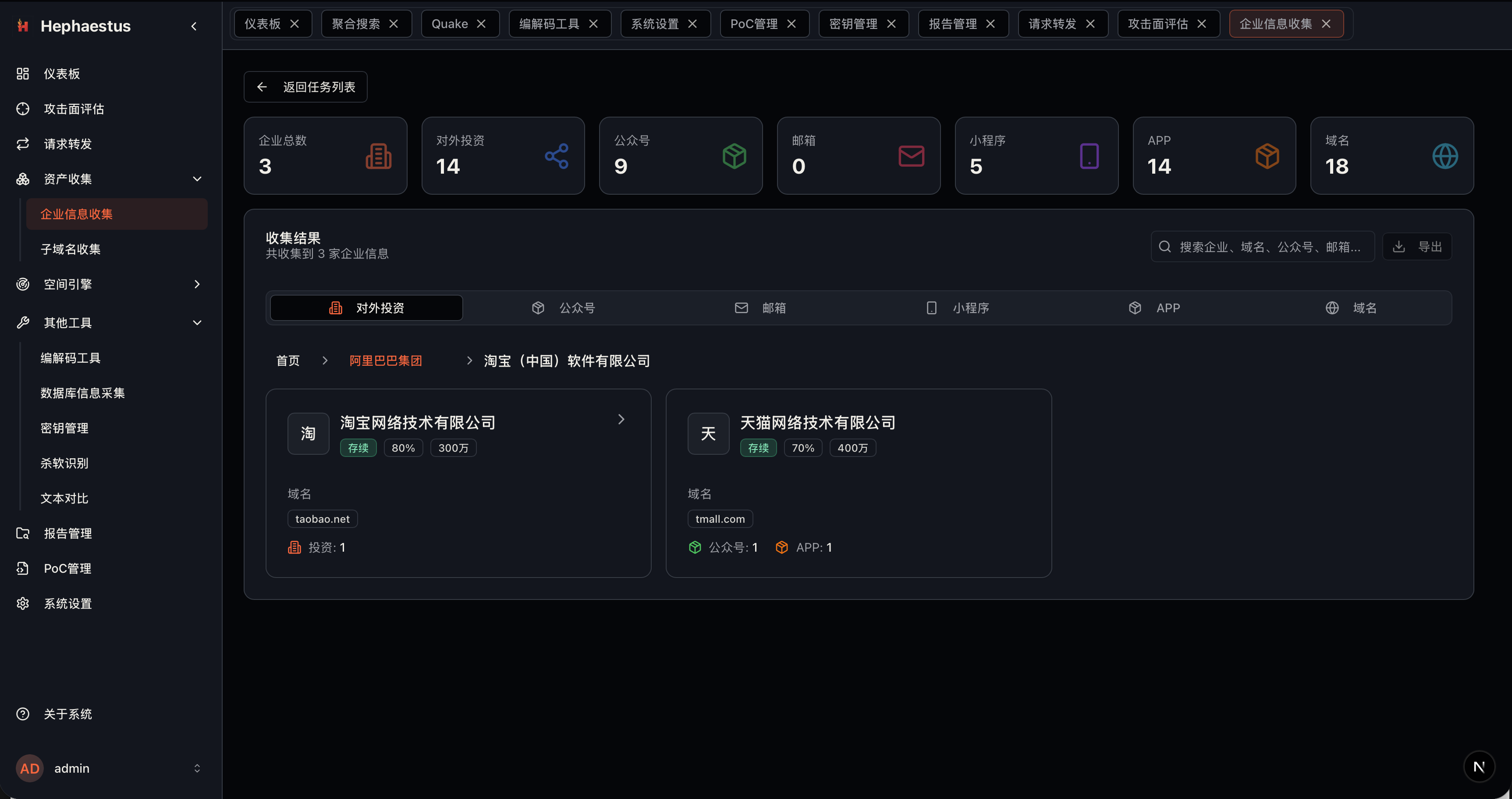Open the admin account menu
The image size is (1512, 799).
pyautogui.click(x=109, y=768)
